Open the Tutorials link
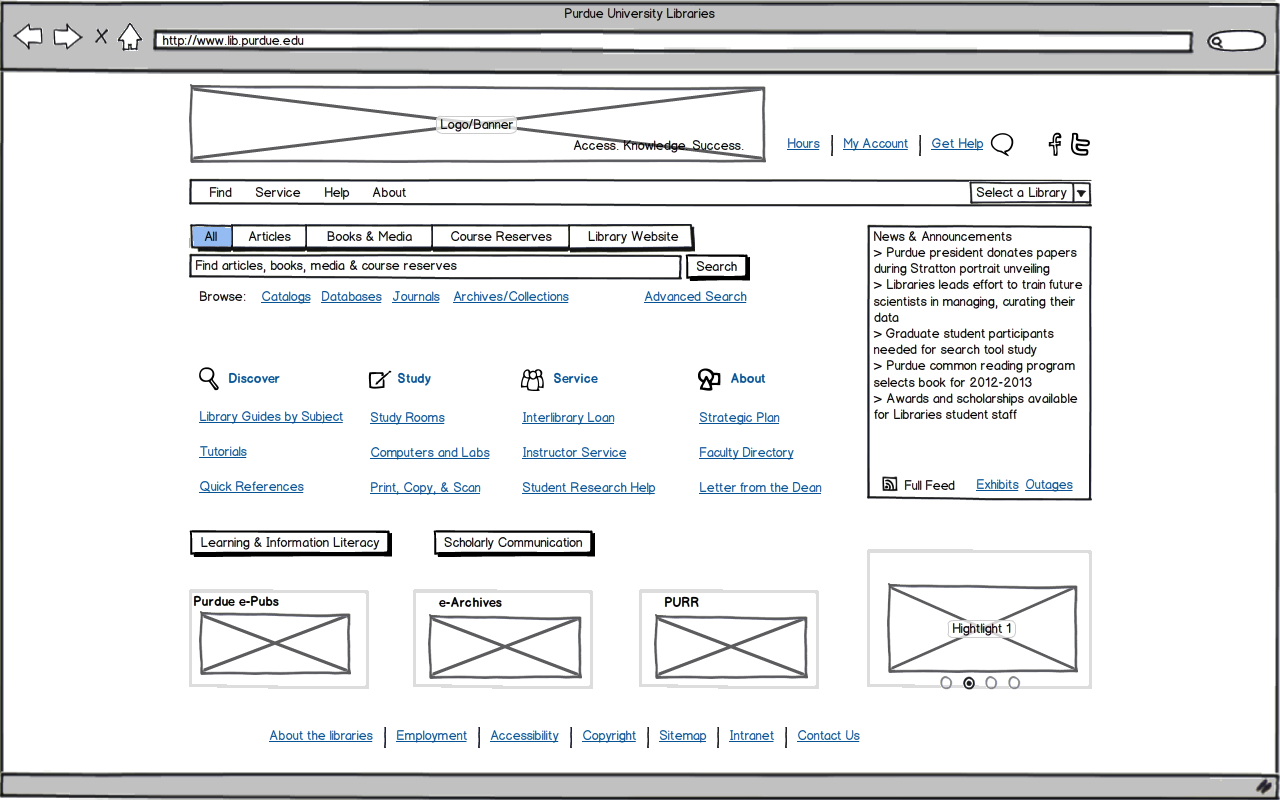 click(x=223, y=452)
